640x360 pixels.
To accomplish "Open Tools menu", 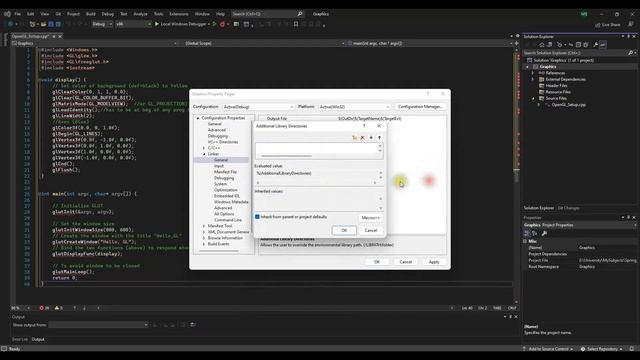I will pyautogui.click(x=158, y=14).
